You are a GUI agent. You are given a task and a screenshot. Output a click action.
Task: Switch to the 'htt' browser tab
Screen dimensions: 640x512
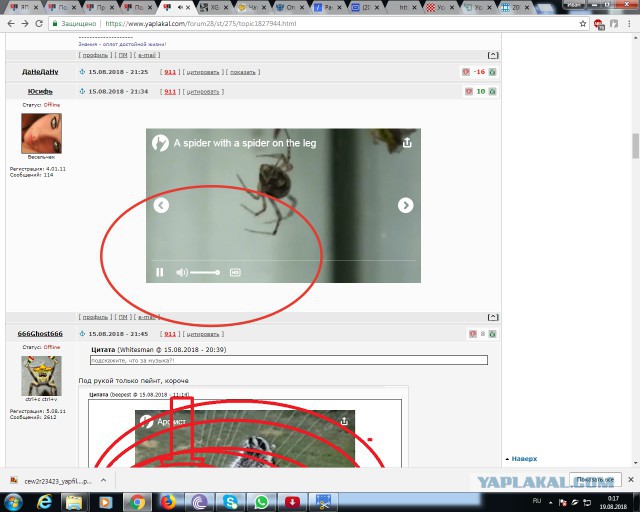403,7
